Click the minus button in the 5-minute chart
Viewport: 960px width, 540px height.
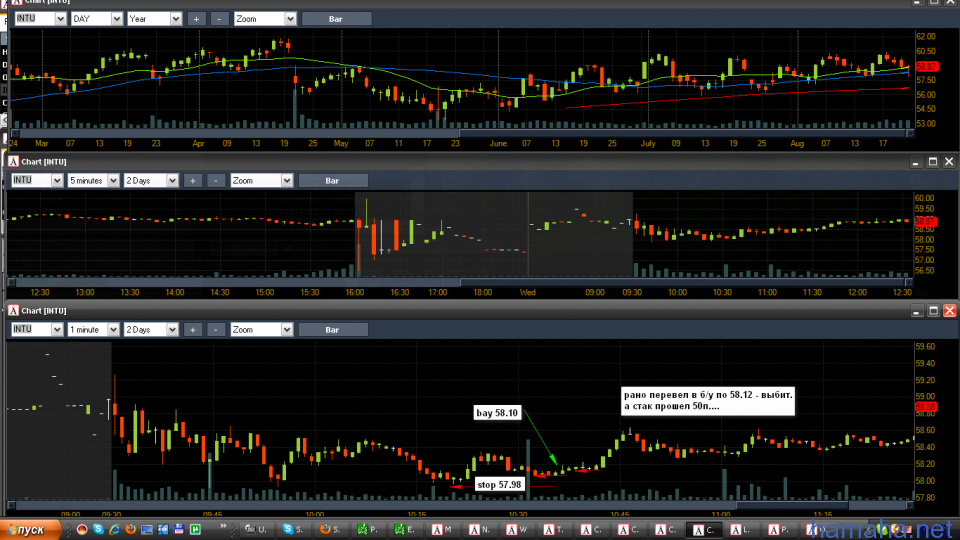(x=216, y=181)
